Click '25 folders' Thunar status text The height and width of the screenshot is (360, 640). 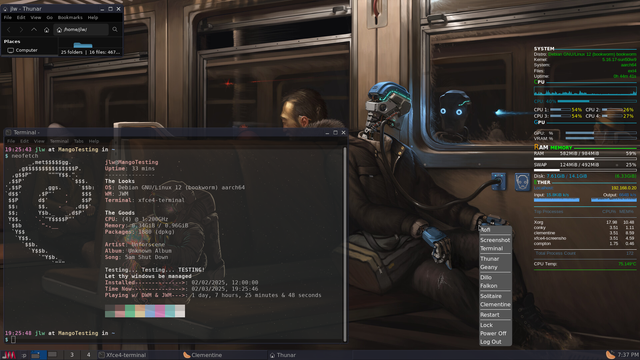tap(72, 52)
